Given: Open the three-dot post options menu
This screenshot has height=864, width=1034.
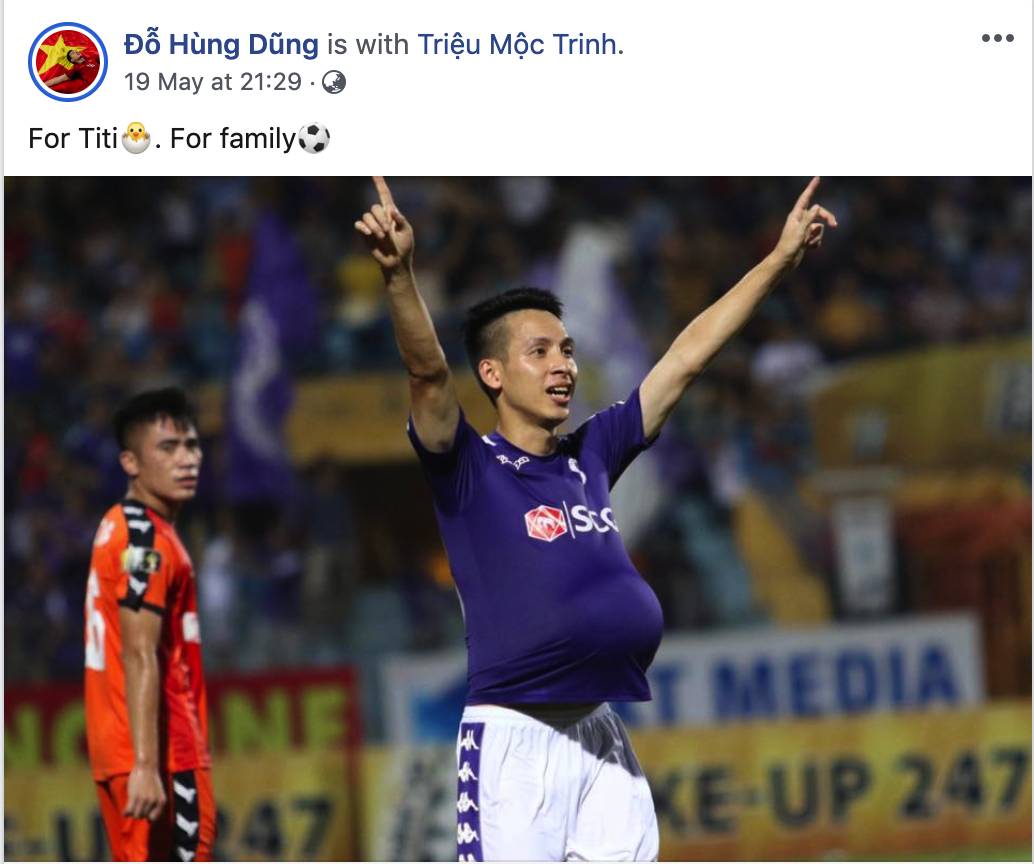Looking at the screenshot, I should point(997,38).
